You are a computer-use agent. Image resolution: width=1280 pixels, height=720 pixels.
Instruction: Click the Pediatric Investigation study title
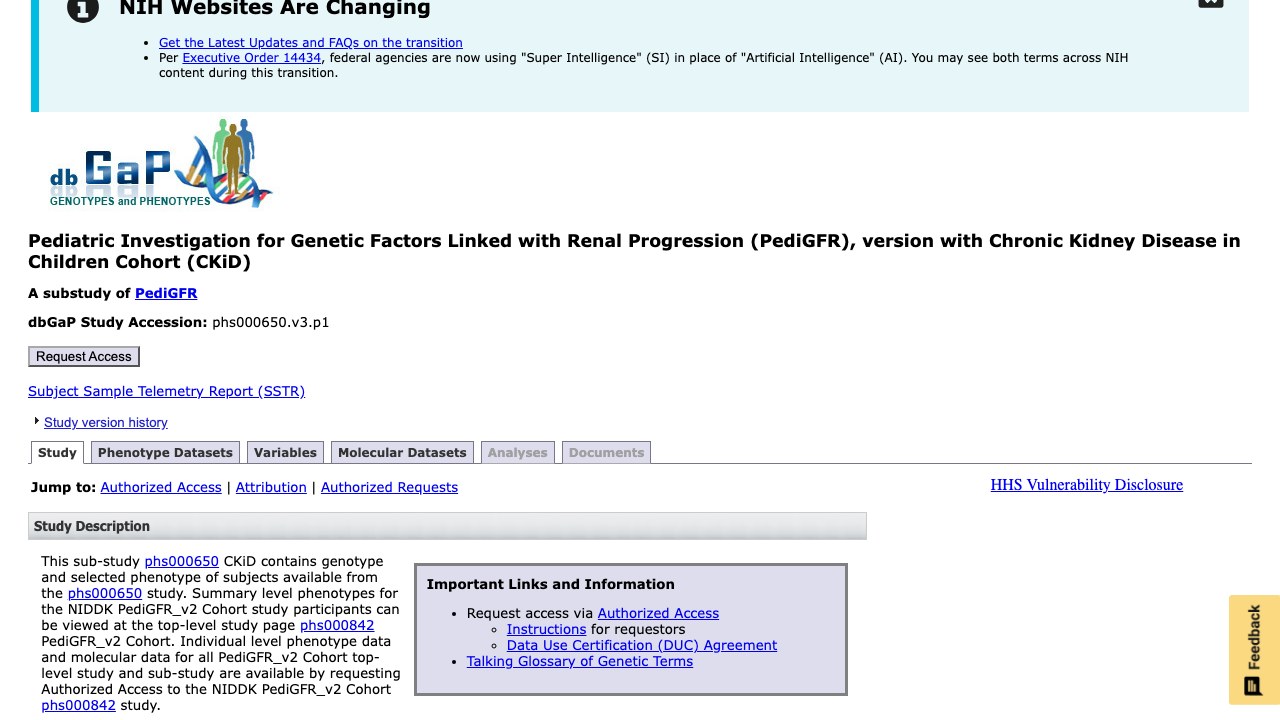[634, 251]
